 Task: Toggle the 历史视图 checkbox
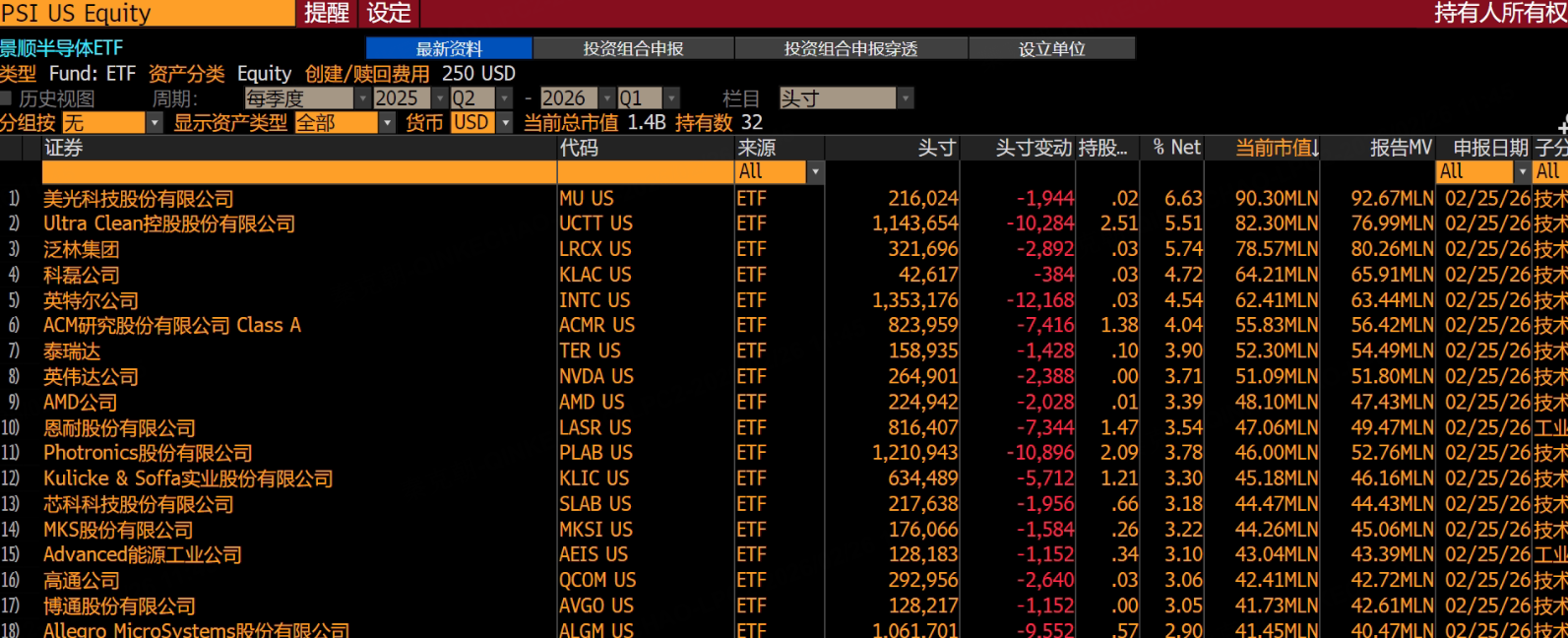6,98
